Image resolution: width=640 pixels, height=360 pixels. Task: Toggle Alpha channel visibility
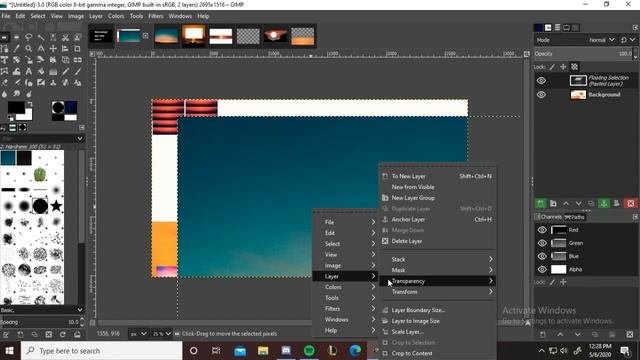[x=542, y=269]
